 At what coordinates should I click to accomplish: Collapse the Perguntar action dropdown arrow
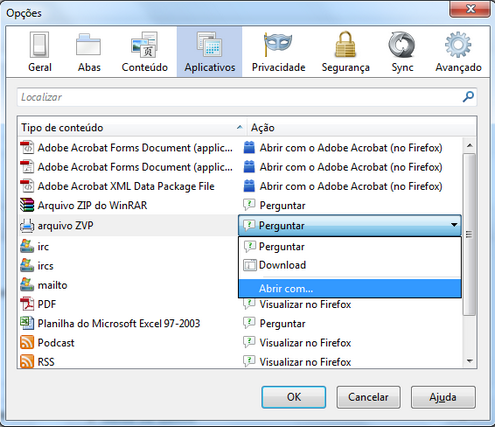[x=454, y=225]
